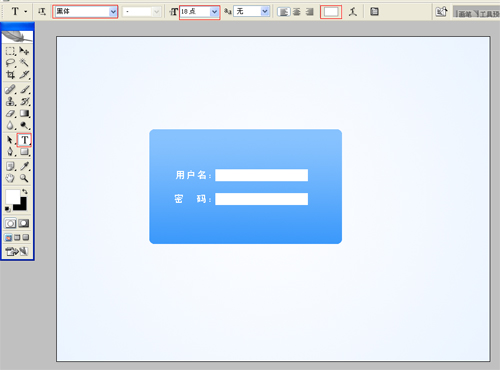The height and width of the screenshot is (370, 500).
Task: Select the Magic Wand tool
Action: [24, 63]
